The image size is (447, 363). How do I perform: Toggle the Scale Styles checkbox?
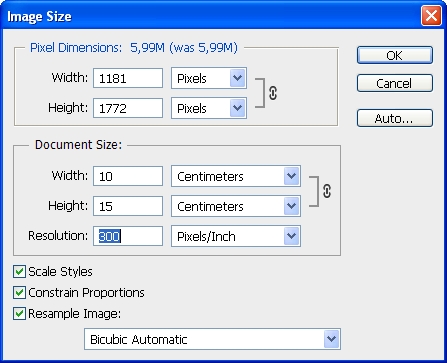[19, 272]
